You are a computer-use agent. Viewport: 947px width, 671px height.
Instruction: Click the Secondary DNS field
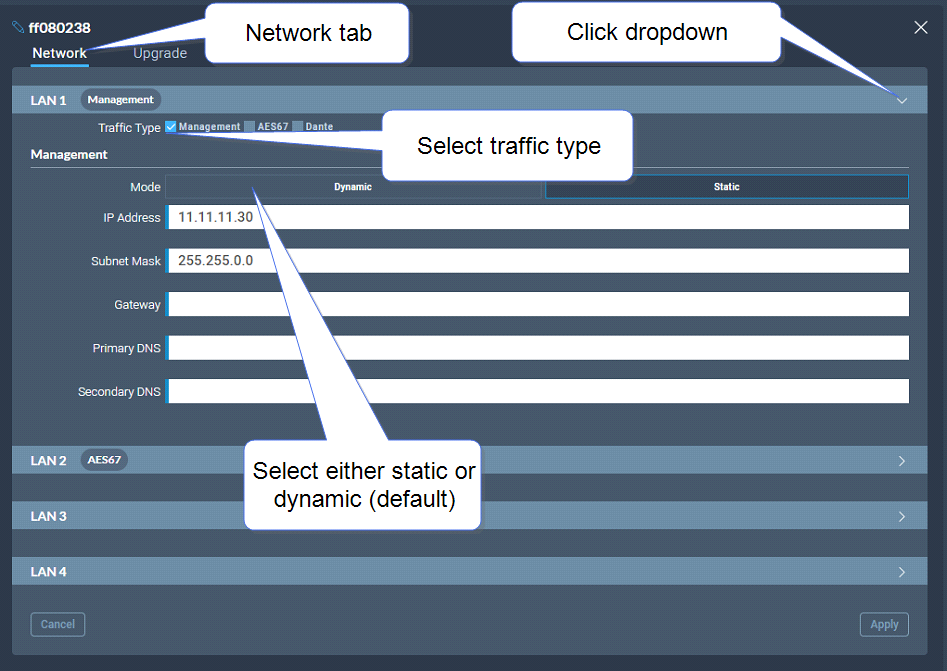coord(538,391)
